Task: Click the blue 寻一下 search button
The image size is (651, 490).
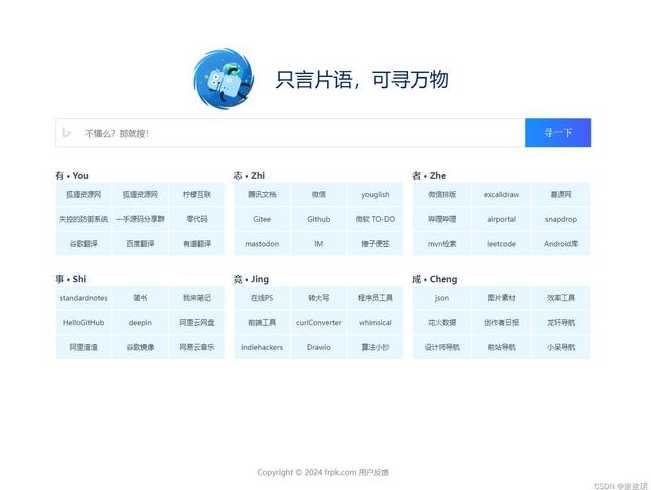Action: [558, 133]
